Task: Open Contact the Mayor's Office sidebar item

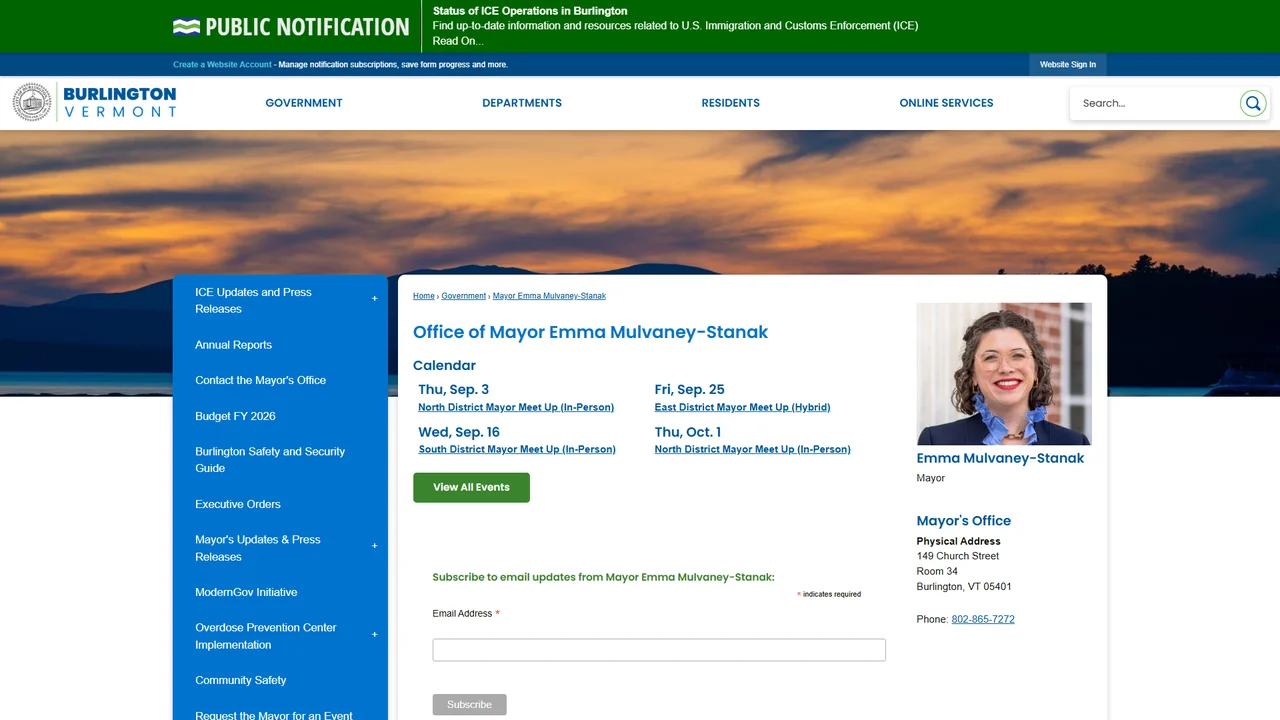Action: 280,380
